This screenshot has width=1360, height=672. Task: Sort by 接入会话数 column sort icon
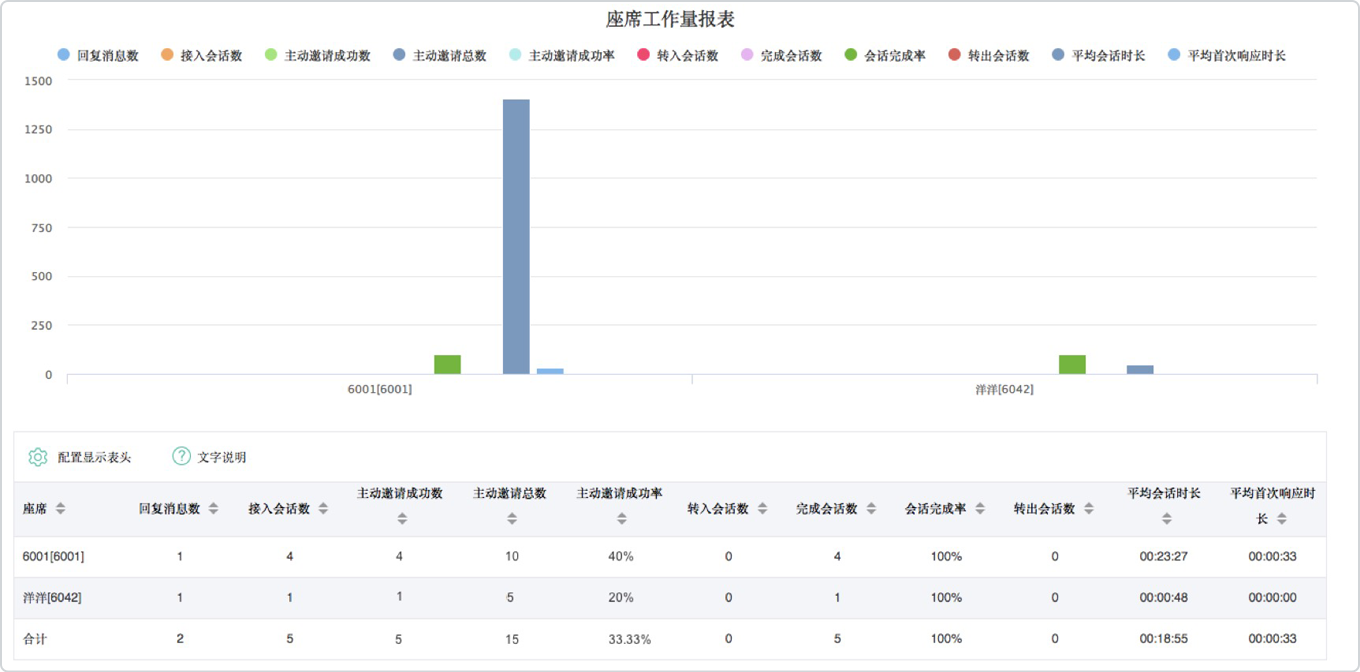(323, 509)
